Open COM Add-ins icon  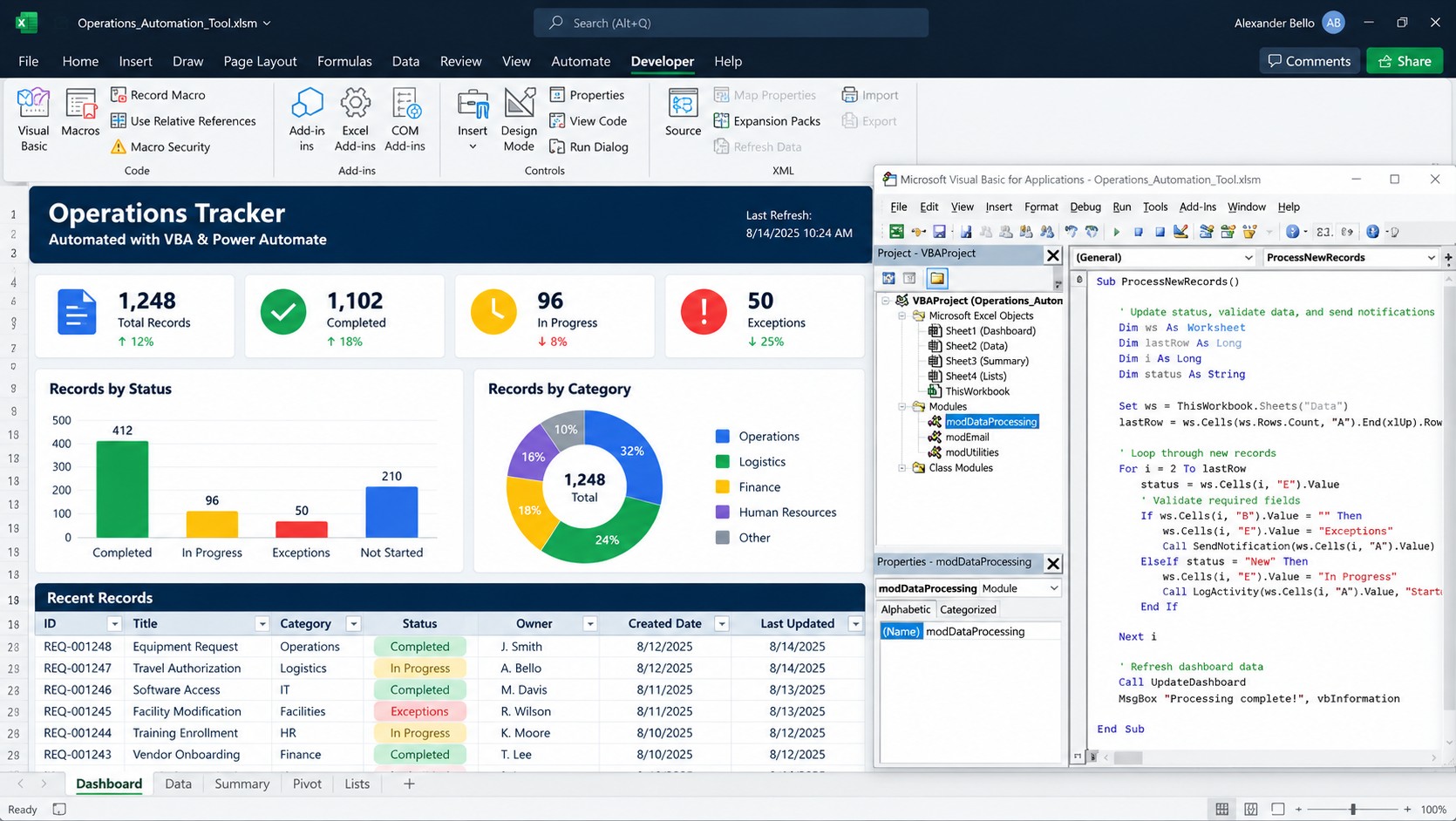tap(405, 103)
